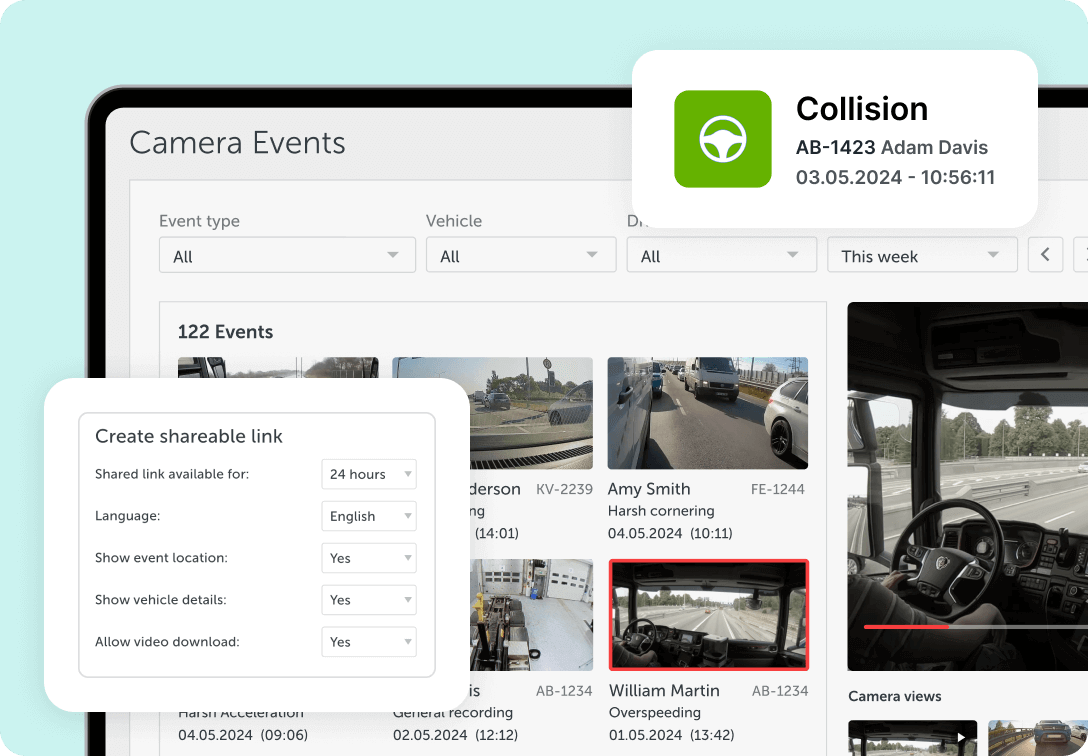Click the main truck cabin video player
This screenshot has height=756, width=1088.
tap(967, 486)
